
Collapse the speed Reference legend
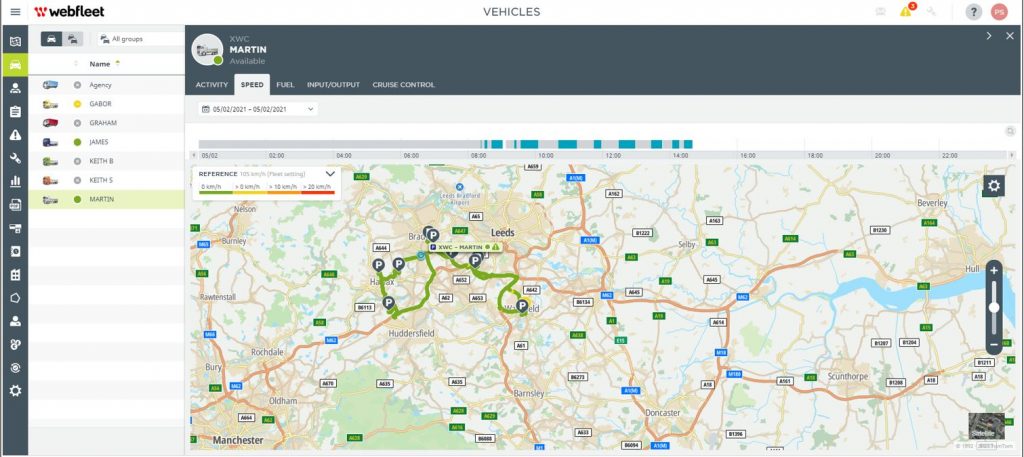pos(330,173)
